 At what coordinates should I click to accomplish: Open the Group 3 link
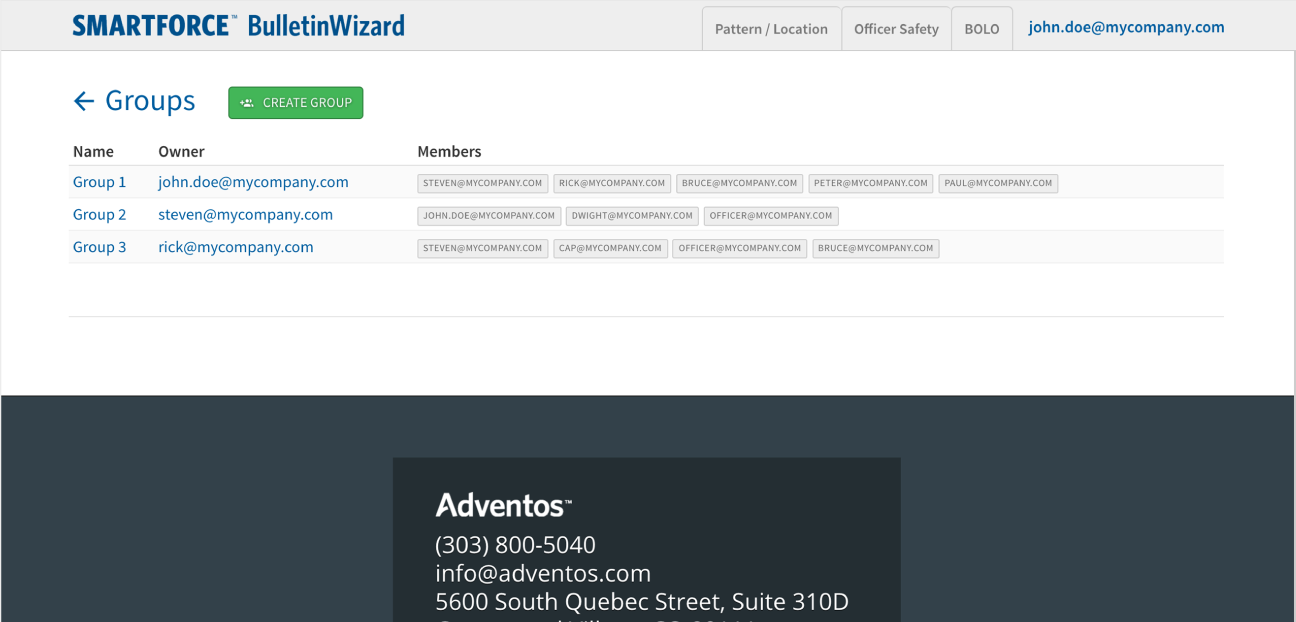tap(100, 247)
